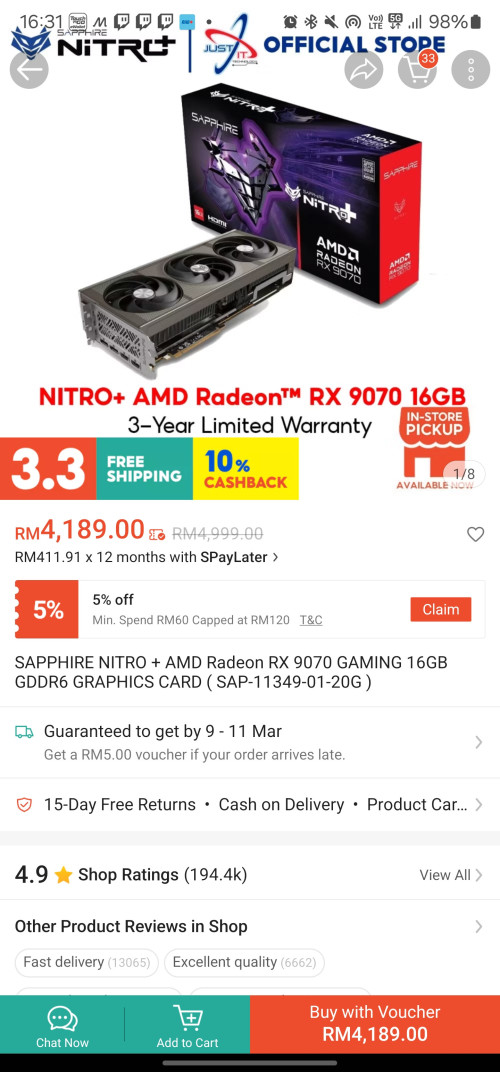Expand SPayLater installment details chevron
Viewport: 500px width, 1072px height.
click(275, 557)
